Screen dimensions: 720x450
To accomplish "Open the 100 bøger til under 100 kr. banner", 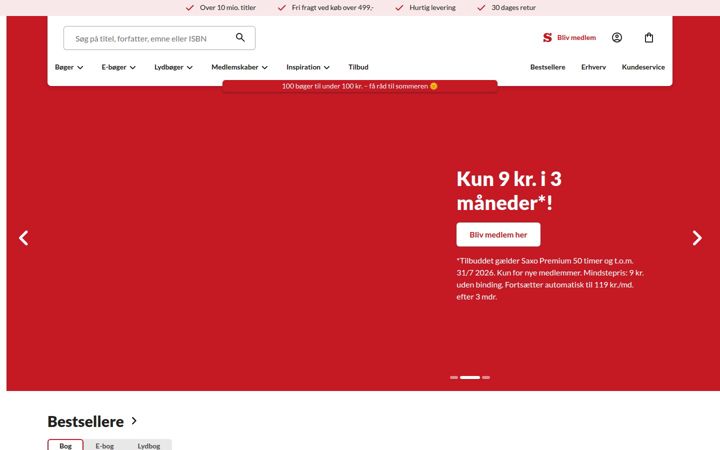I will click(x=360, y=86).
